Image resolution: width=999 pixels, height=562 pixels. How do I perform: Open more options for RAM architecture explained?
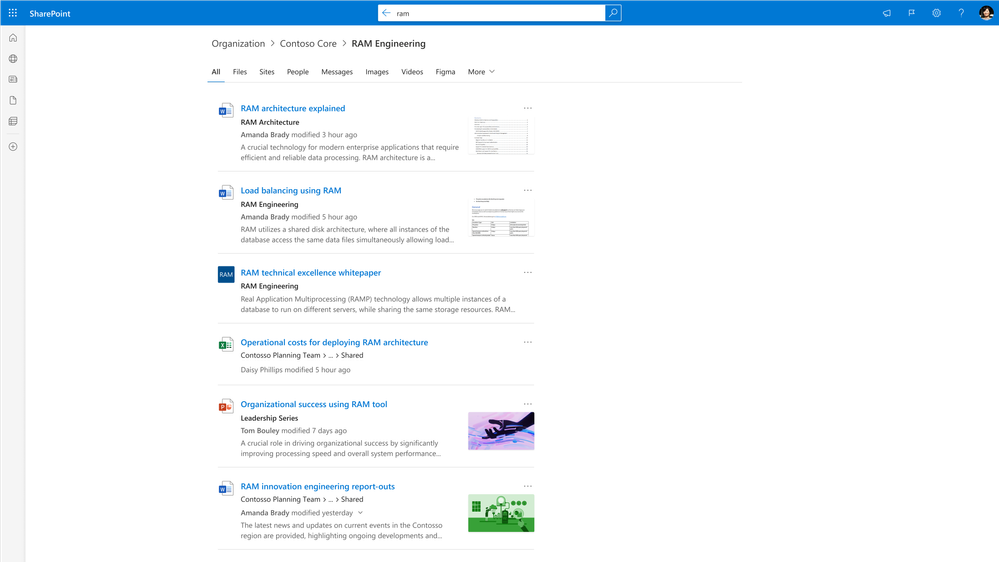[x=528, y=108]
